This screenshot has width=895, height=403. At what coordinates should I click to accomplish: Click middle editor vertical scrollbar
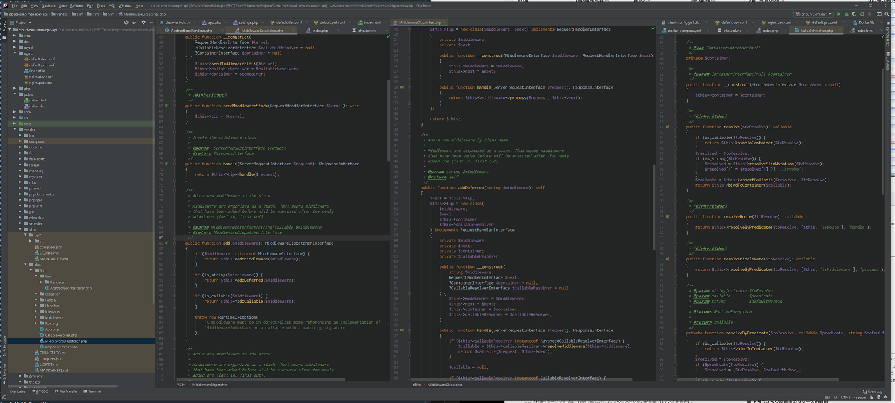pyautogui.click(x=655, y=207)
